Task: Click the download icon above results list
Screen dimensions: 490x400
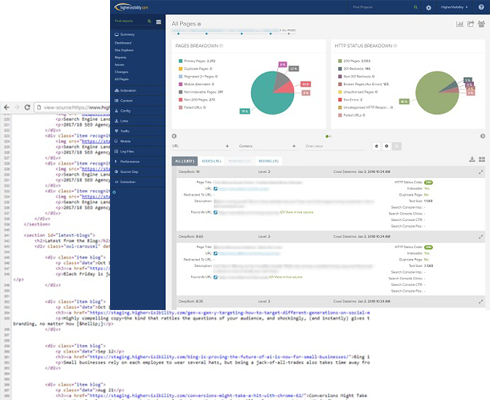Action: (472, 159)
